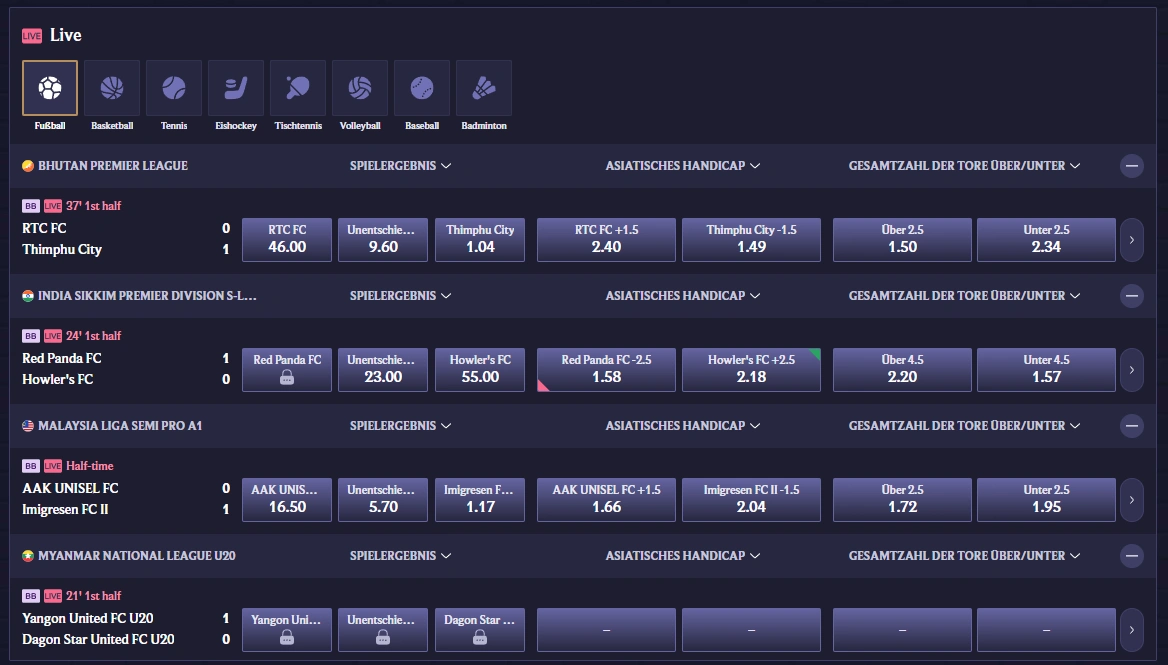1168x665 pixels.
Task: Open the Dagon Star United FC U20 match
Action: tap(98, 640)
